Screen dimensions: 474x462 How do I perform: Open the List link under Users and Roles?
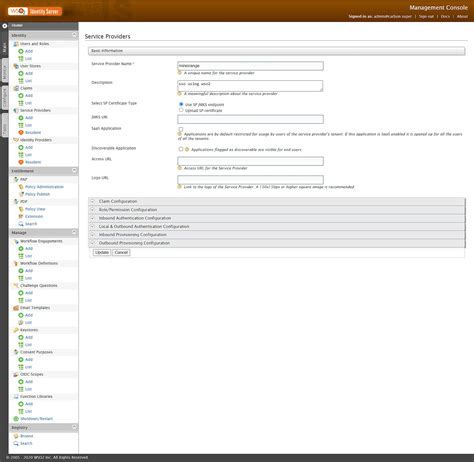click(28, 59)
